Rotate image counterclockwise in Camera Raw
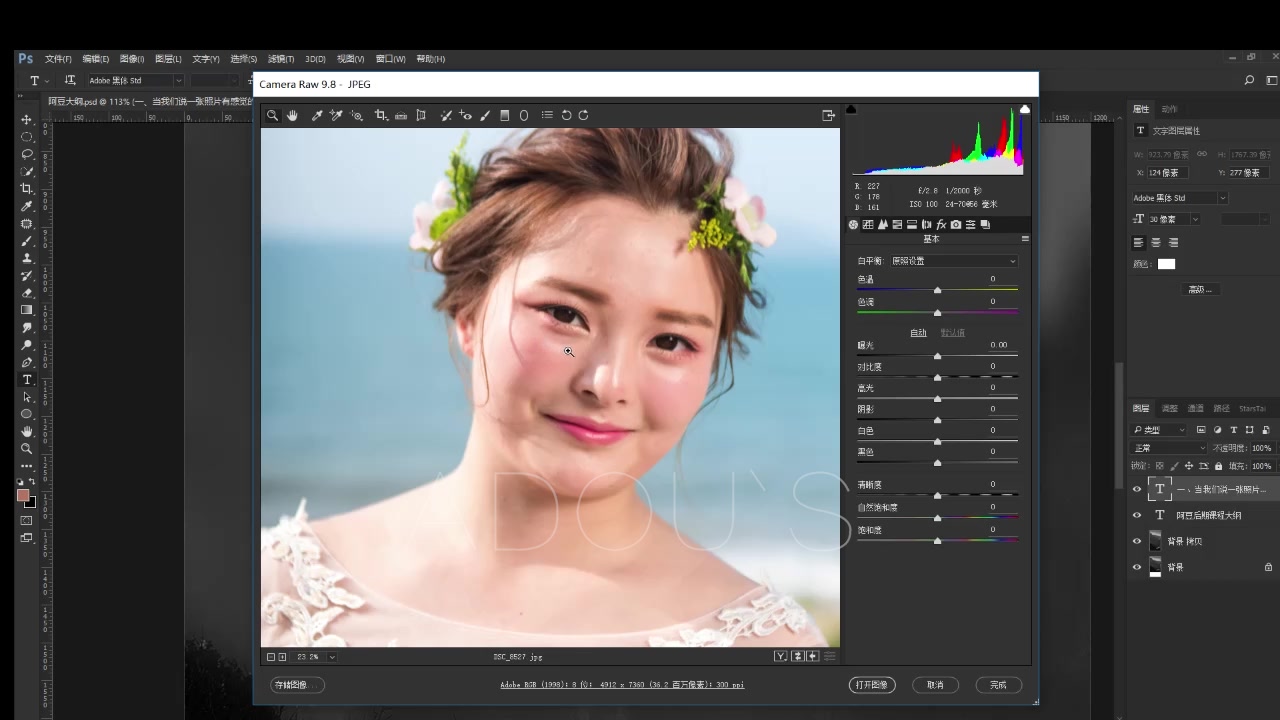Screen dimensions: 1280x720 566,116
